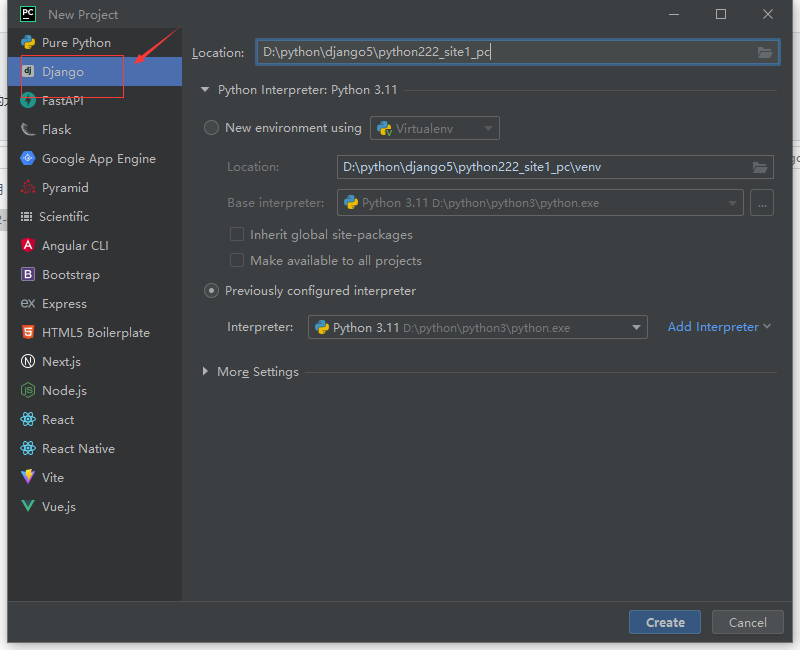800x650 pixels.
Task: Toggle Make available to all projects checkbox
Action: click(x=237, y=260)
